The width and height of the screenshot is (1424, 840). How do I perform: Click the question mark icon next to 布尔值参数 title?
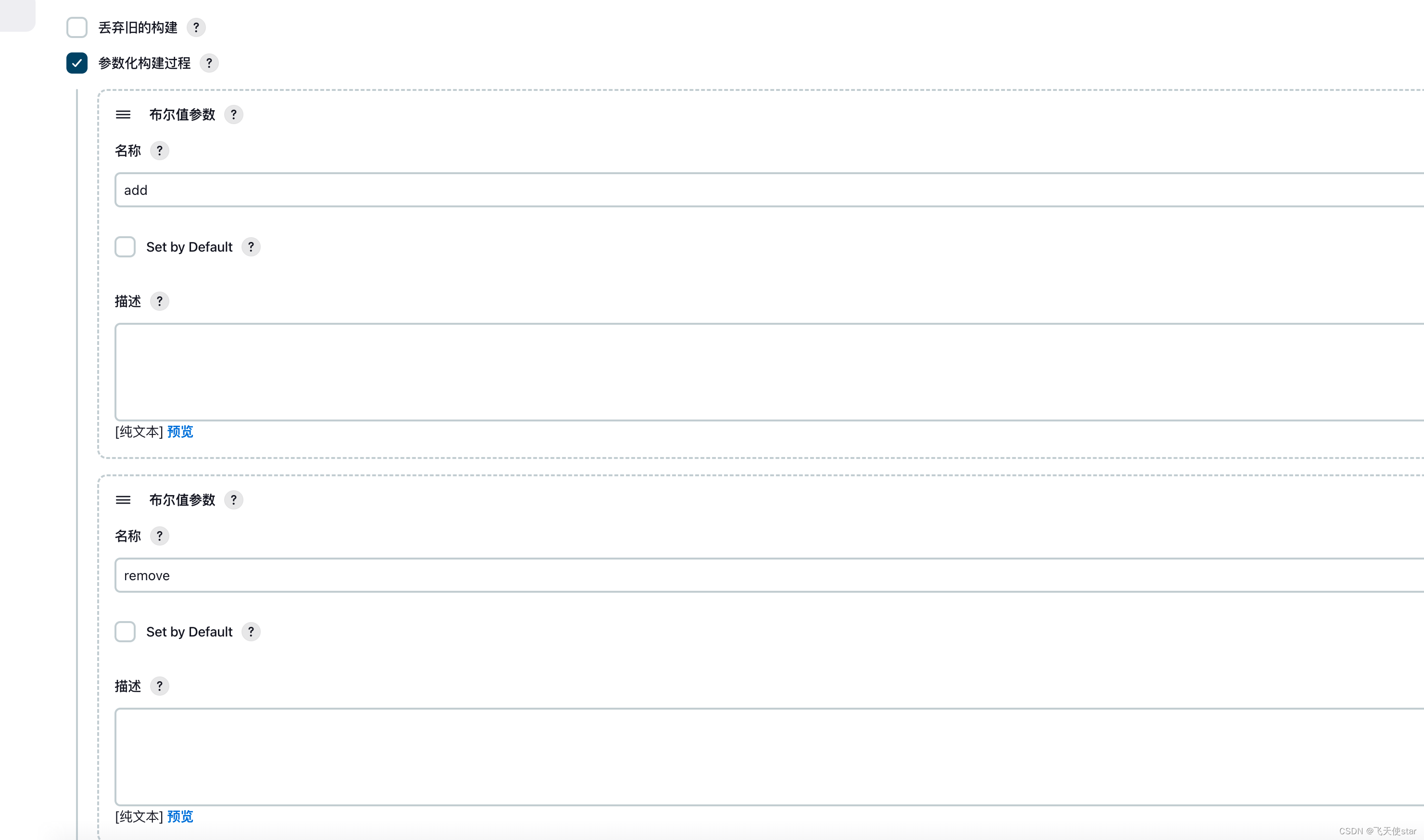click(235, 115)
